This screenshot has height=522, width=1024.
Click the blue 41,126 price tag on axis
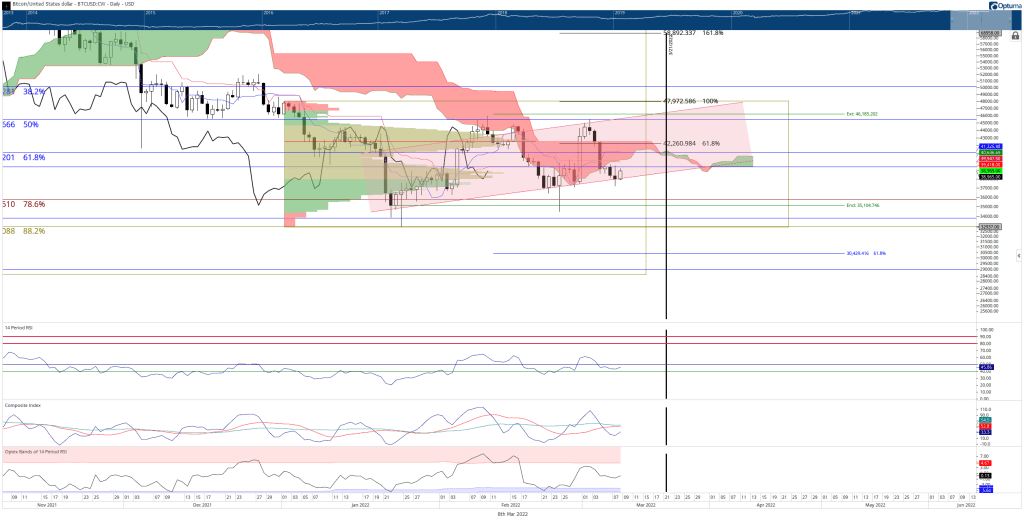(989, 146)
